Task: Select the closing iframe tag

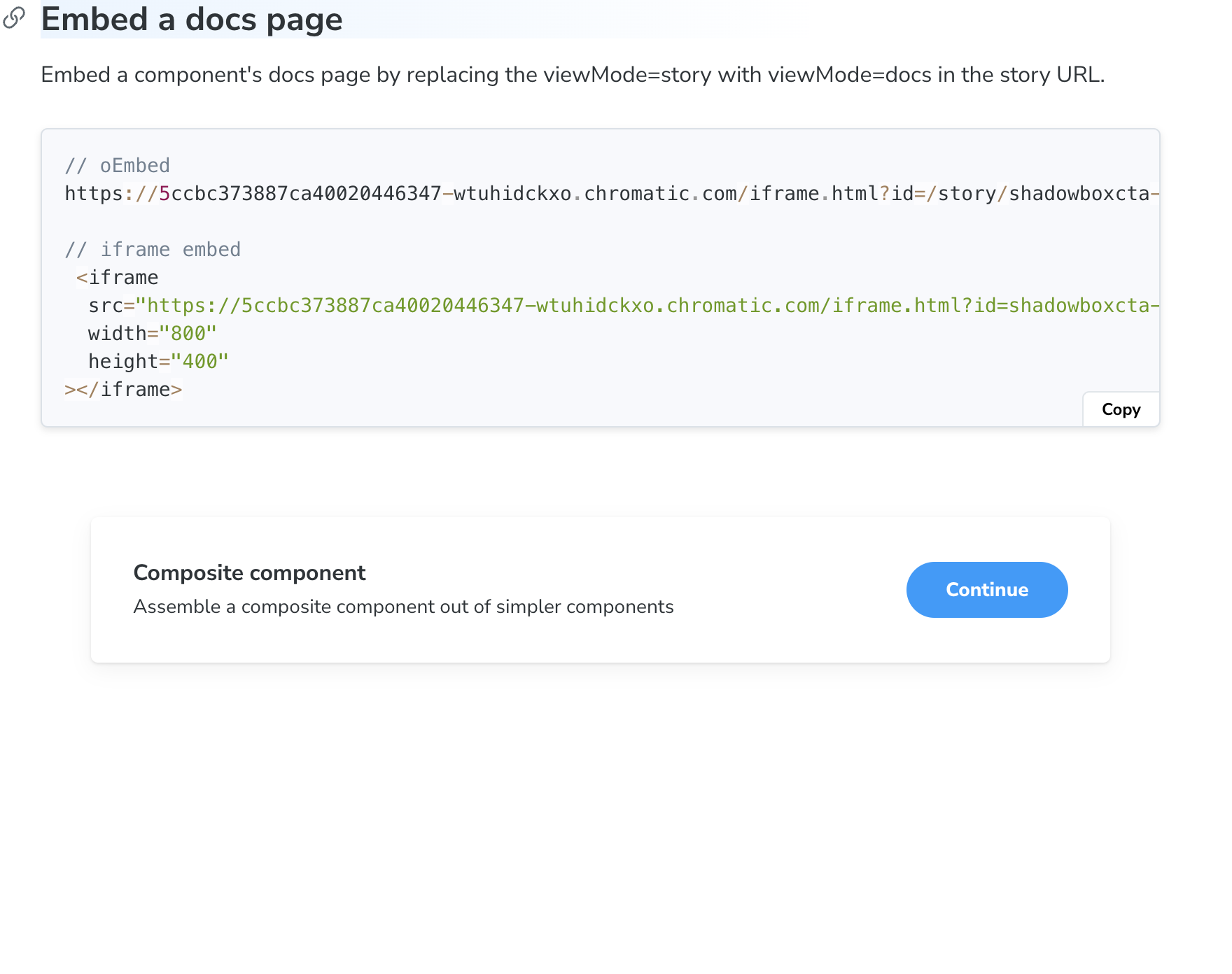Action: (122, 389)
